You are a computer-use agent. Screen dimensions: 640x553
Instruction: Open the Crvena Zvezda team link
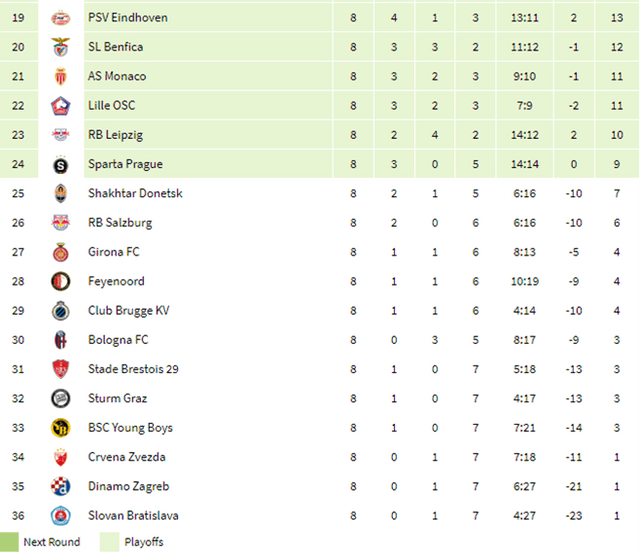[126, 457]
